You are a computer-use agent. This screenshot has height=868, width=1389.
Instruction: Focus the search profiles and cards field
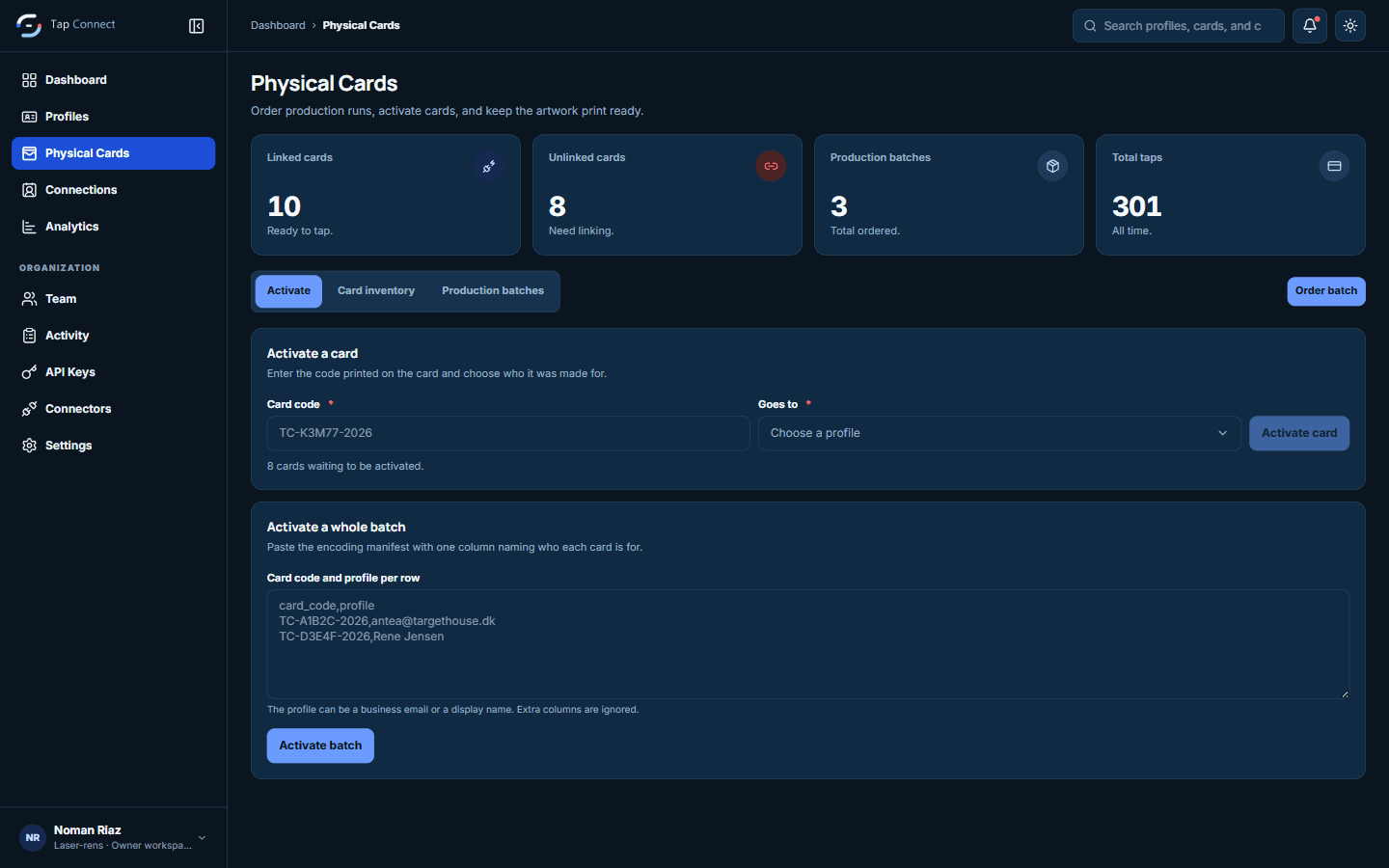(x=1179, y=26)
